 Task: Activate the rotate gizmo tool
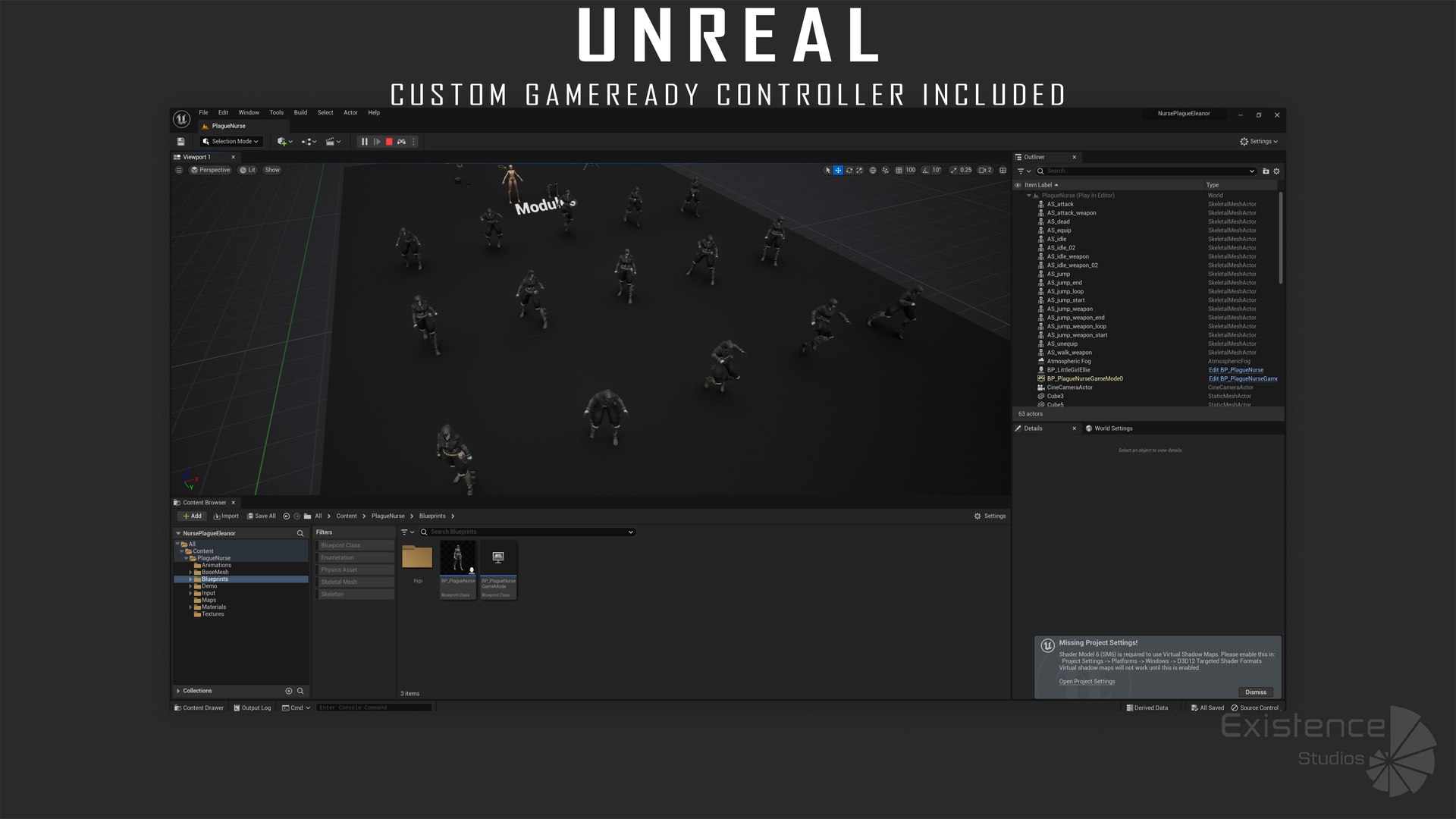(x=849, y=171)
